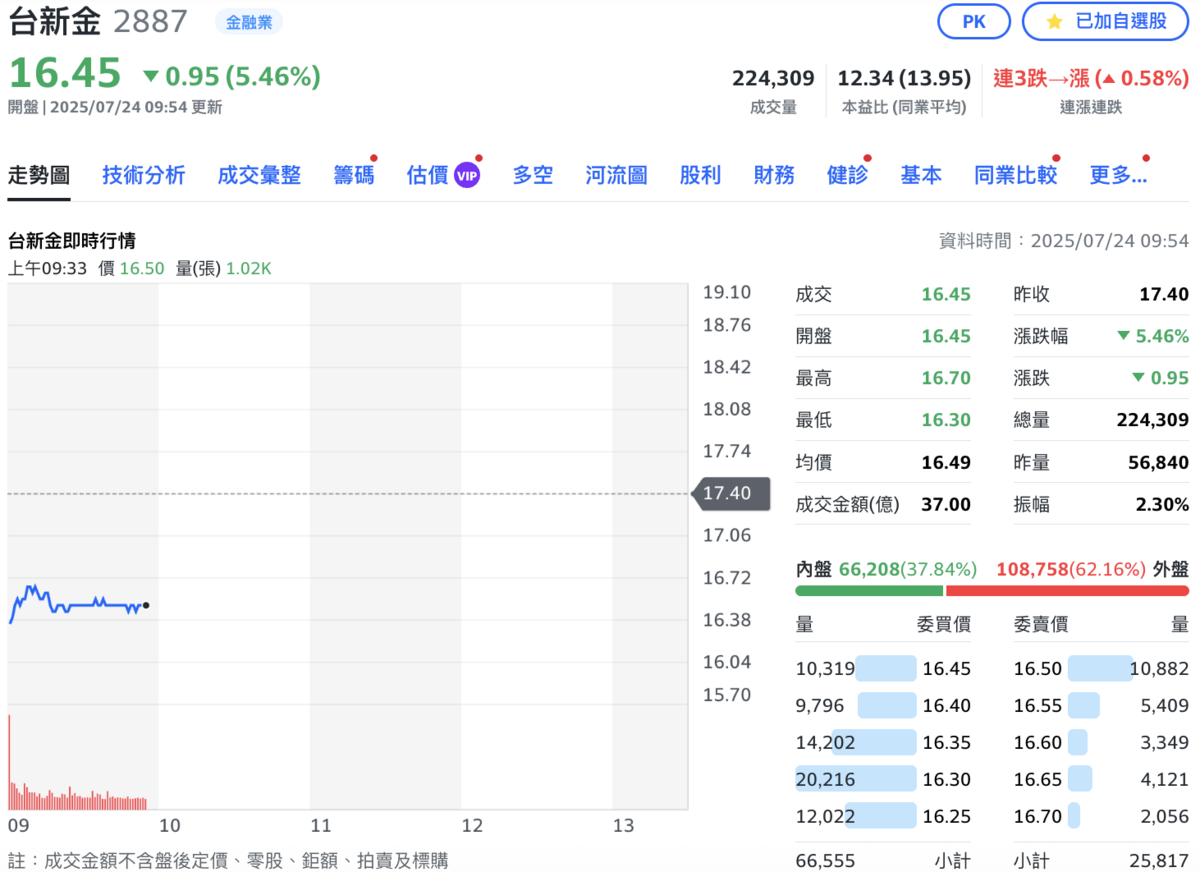Click the 成交量 224,309 value at top
The width and height of the screenshot is (1200, 872).
(x=773, y=78)
